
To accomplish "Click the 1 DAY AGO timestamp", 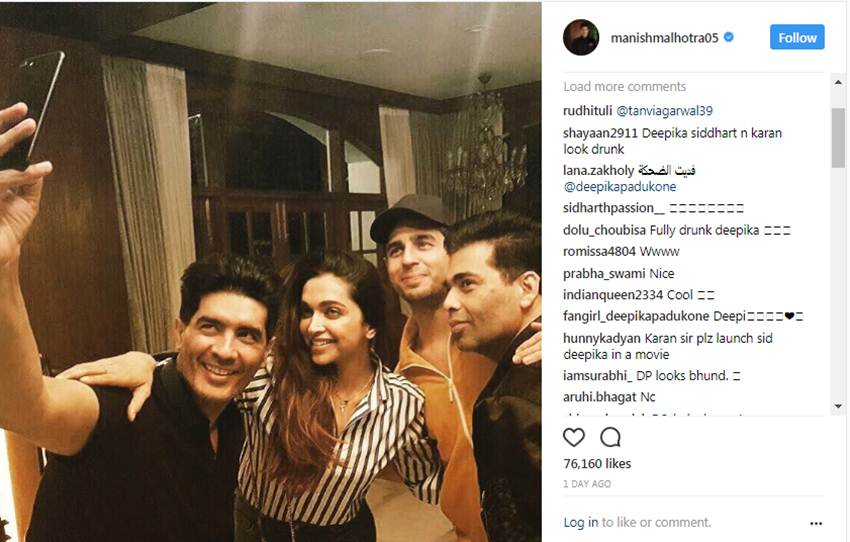I will (587, 484).
